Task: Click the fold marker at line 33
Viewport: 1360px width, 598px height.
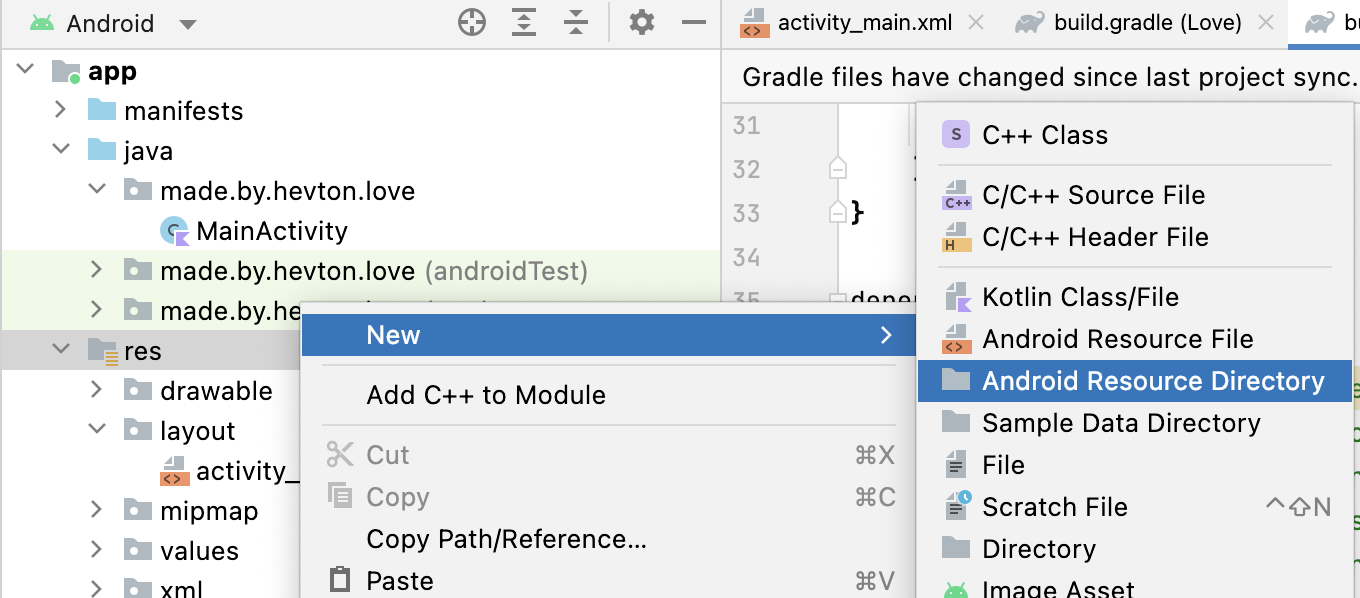Action: point(838,211)
